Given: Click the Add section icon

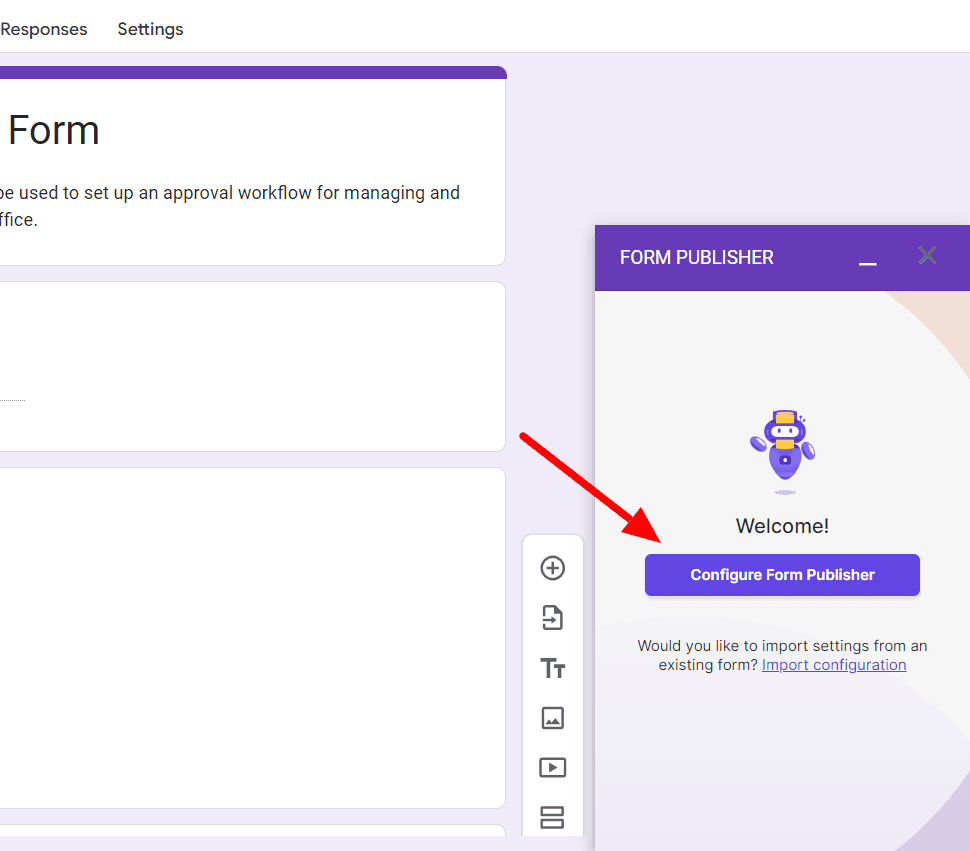Looking at the screenshot, I should point(552,818).
